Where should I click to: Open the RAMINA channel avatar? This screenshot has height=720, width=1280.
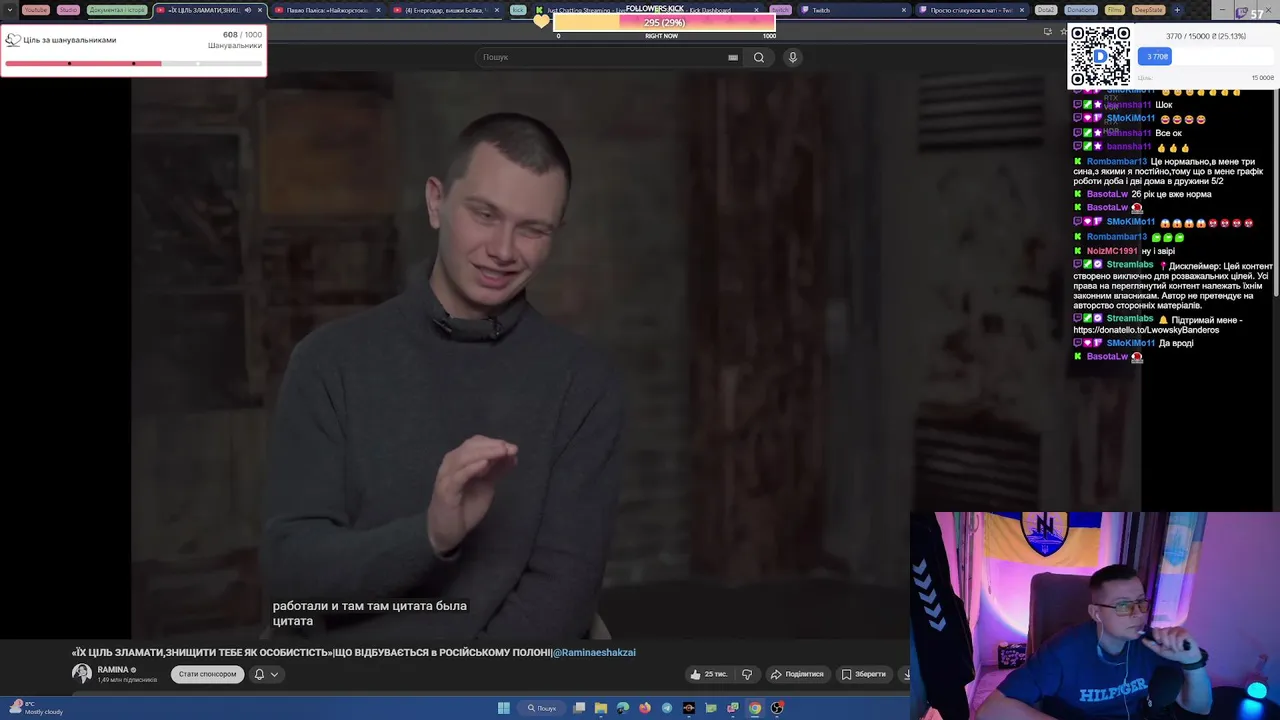click(82, 674)
